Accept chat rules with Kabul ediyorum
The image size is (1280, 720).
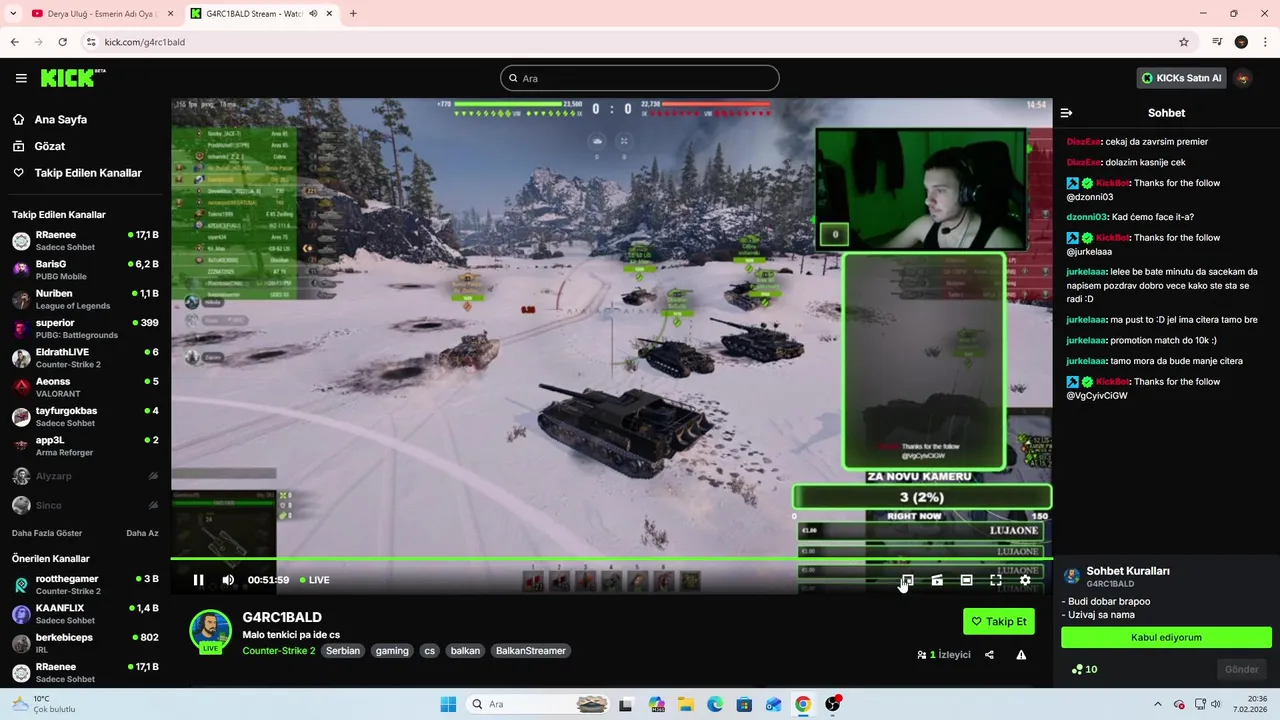click(x=1166, y=637)
